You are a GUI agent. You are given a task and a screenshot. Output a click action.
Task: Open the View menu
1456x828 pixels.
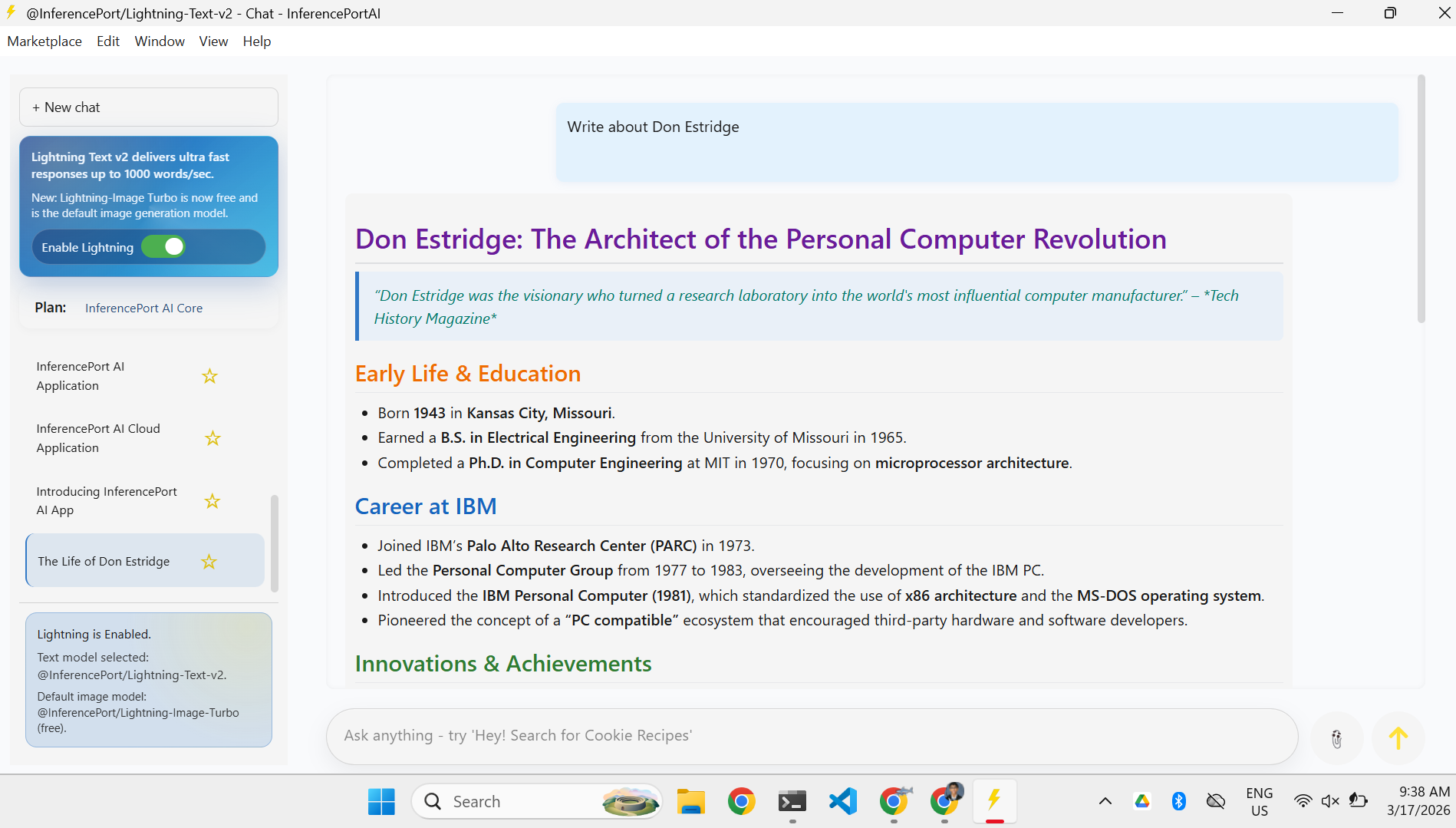213,41
